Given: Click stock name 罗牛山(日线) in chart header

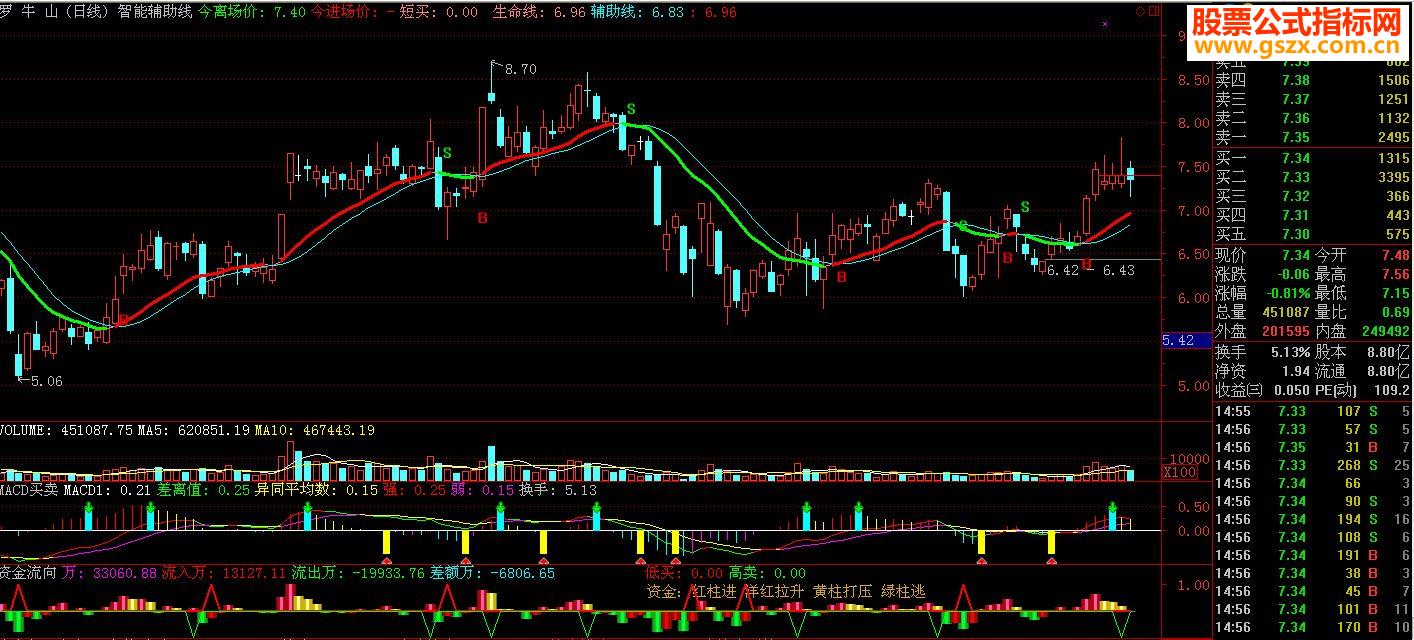Looking at the screenshot, I should [x=56, y=12].
